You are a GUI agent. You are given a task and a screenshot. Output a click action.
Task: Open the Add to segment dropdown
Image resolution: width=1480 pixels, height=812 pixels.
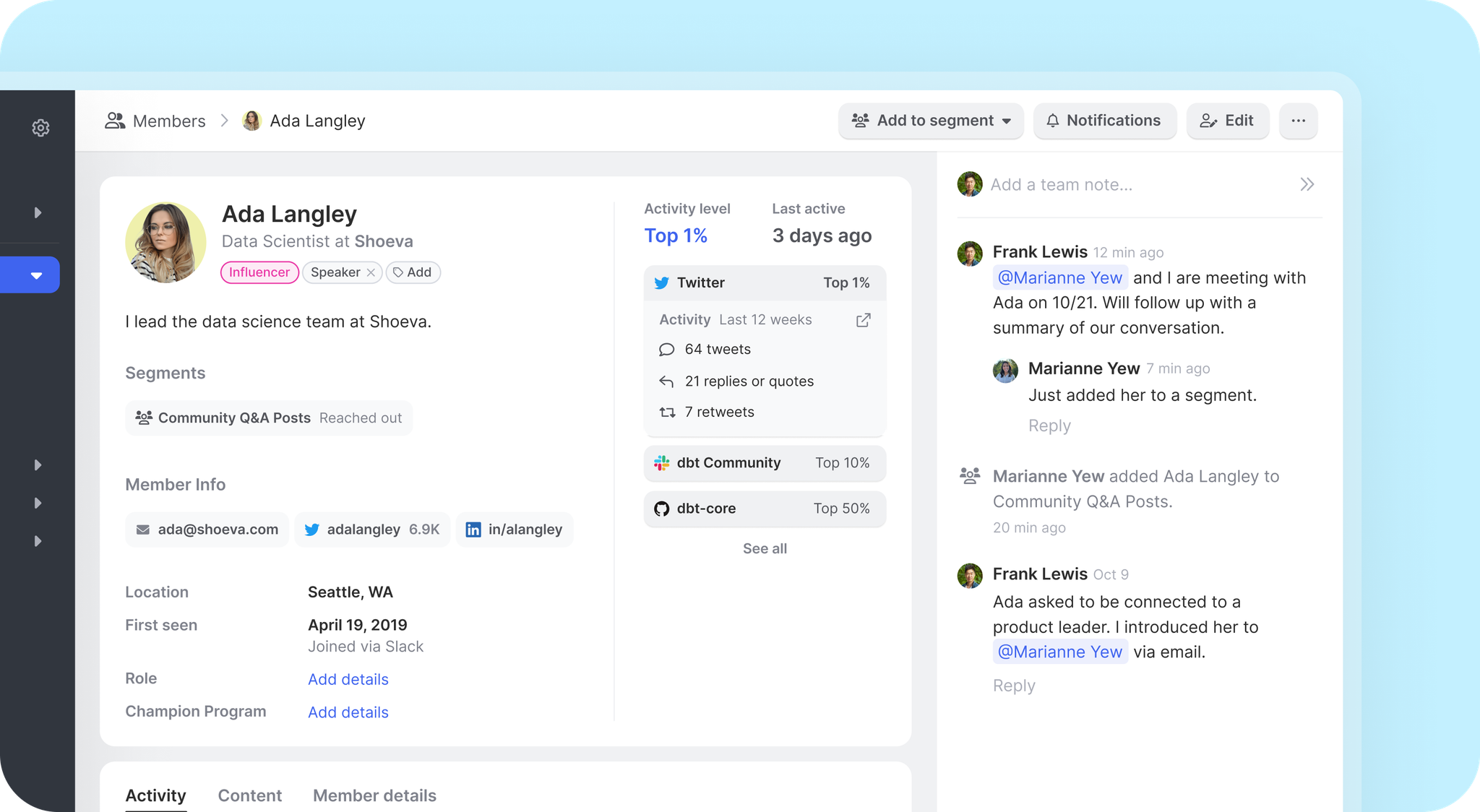931,121
